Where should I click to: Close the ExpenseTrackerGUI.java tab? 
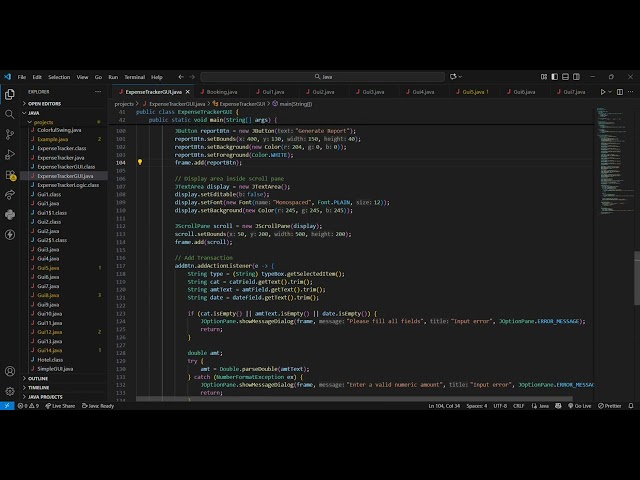click(x=188, y=92)
